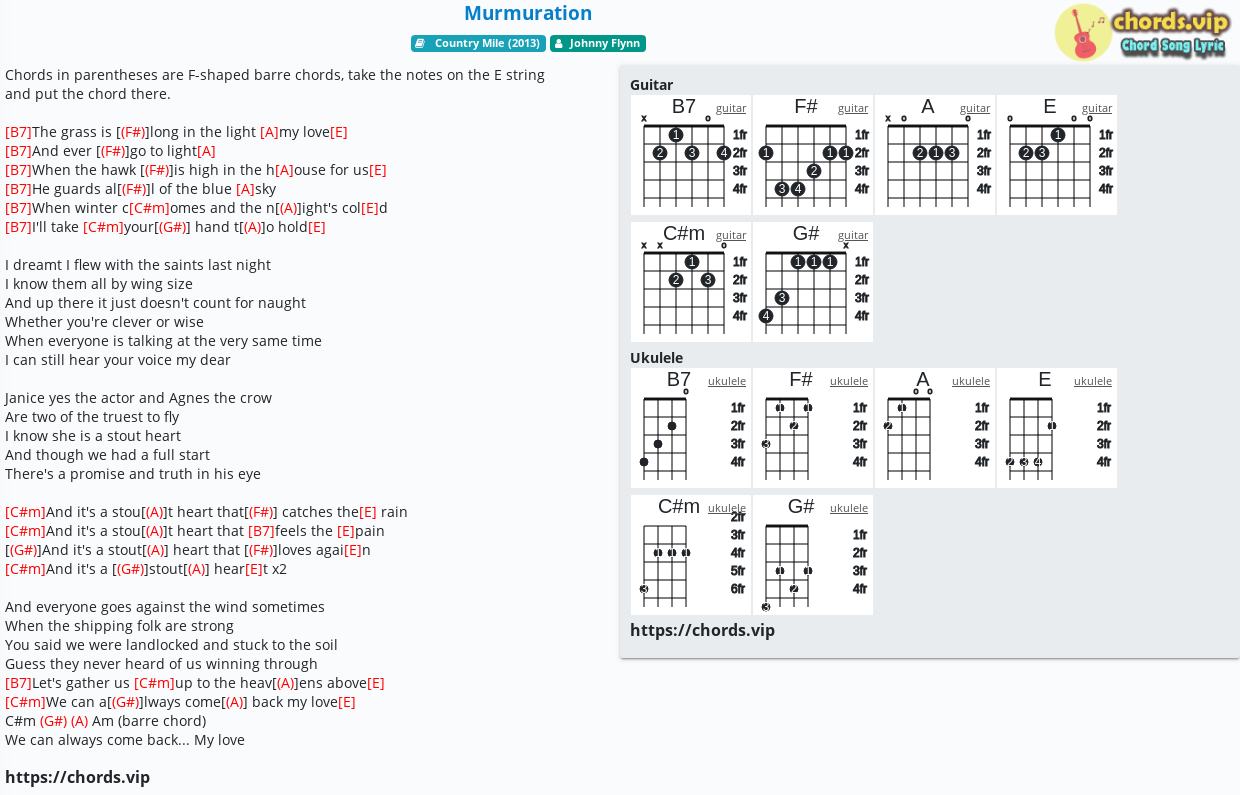Click [A] before 'my love' in first line
The image size is (1240, 795).
coord(269,132)
